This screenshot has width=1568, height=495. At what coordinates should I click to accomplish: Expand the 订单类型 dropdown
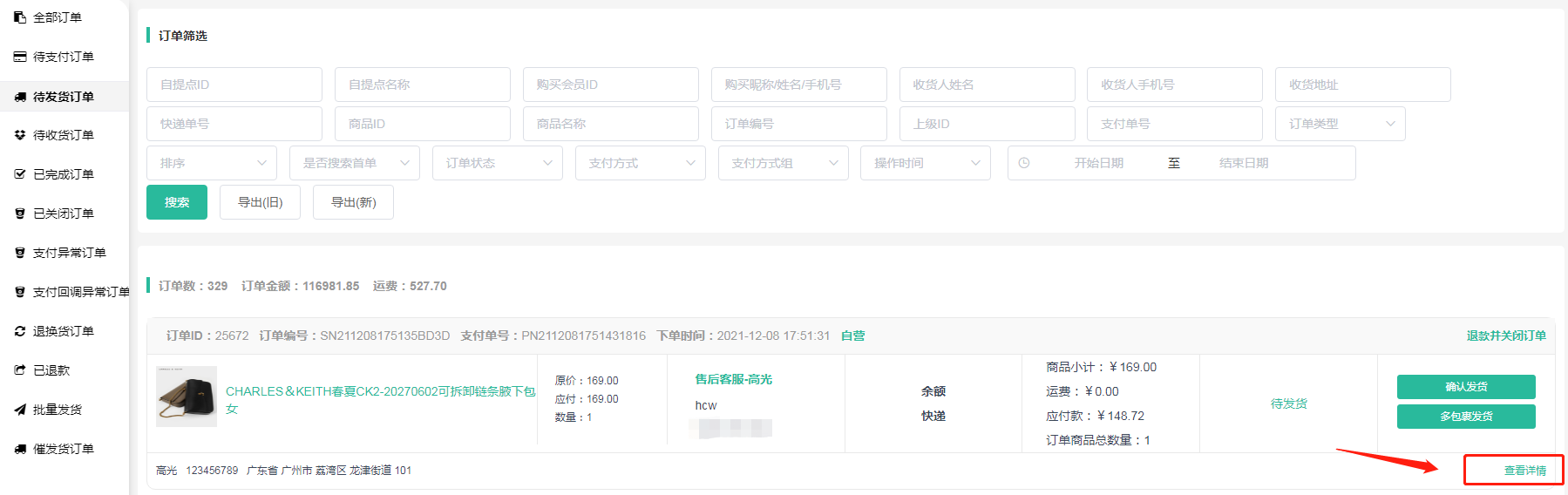coord(1341,124)
